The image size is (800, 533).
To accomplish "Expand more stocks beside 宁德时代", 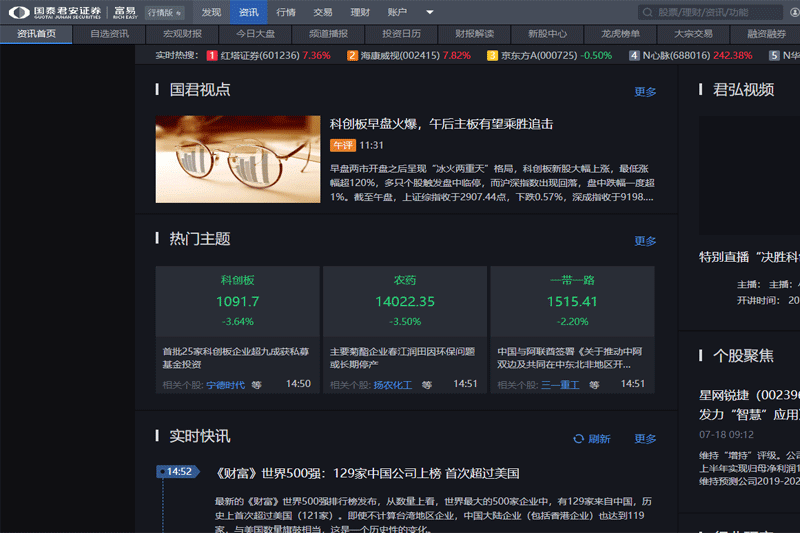I will point(257,385).
